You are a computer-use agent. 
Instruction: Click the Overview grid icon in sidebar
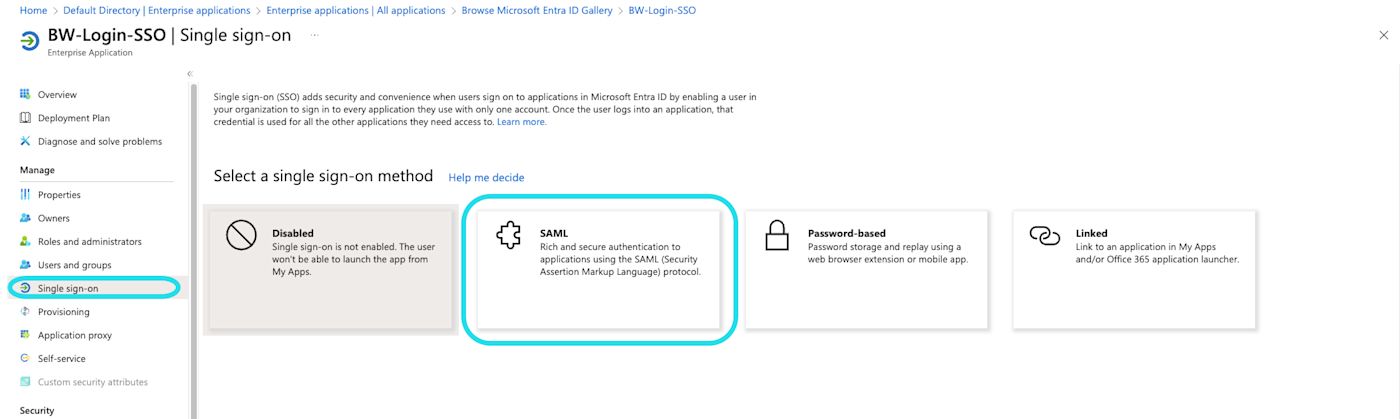(25, 94)
